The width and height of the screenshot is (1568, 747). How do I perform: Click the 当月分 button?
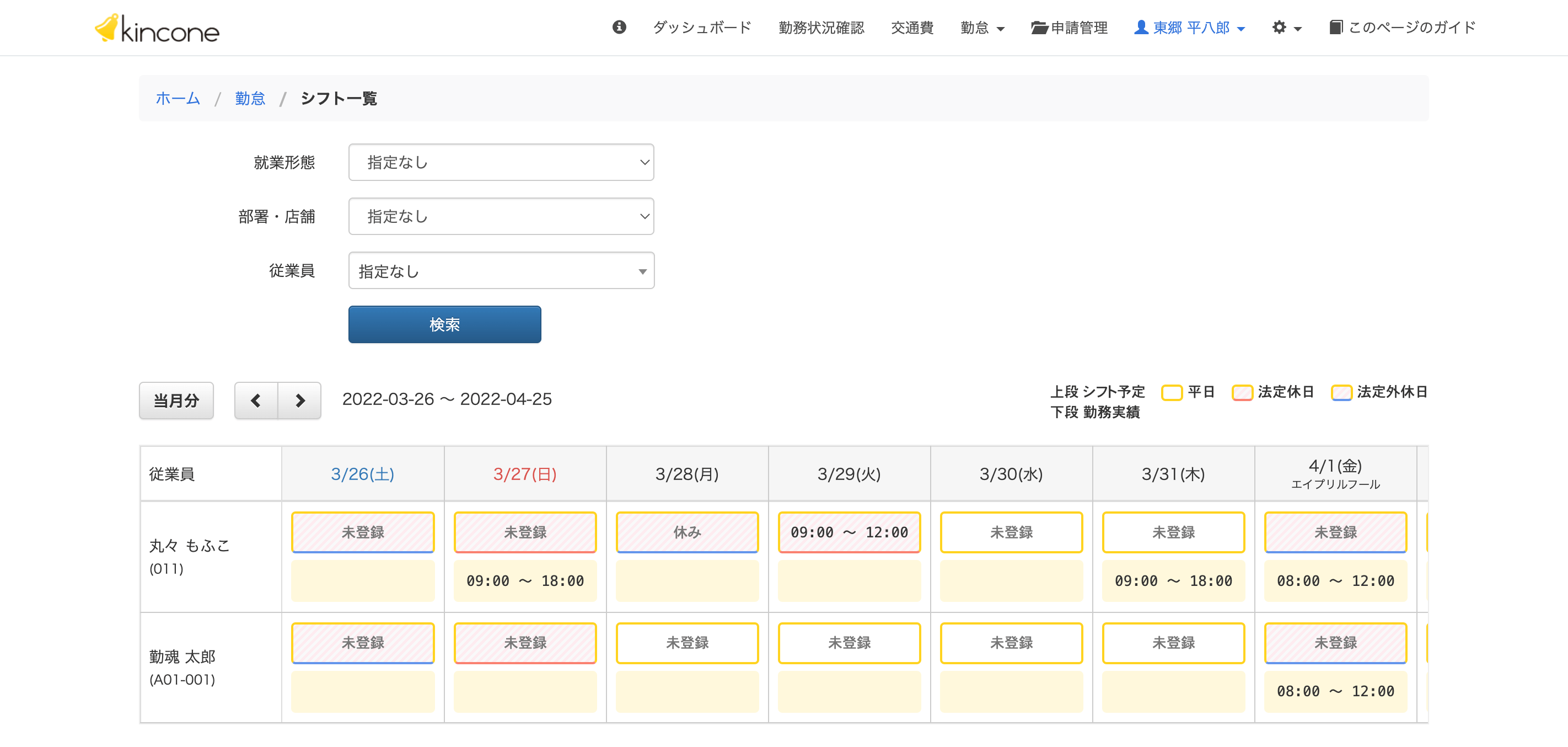176,401
